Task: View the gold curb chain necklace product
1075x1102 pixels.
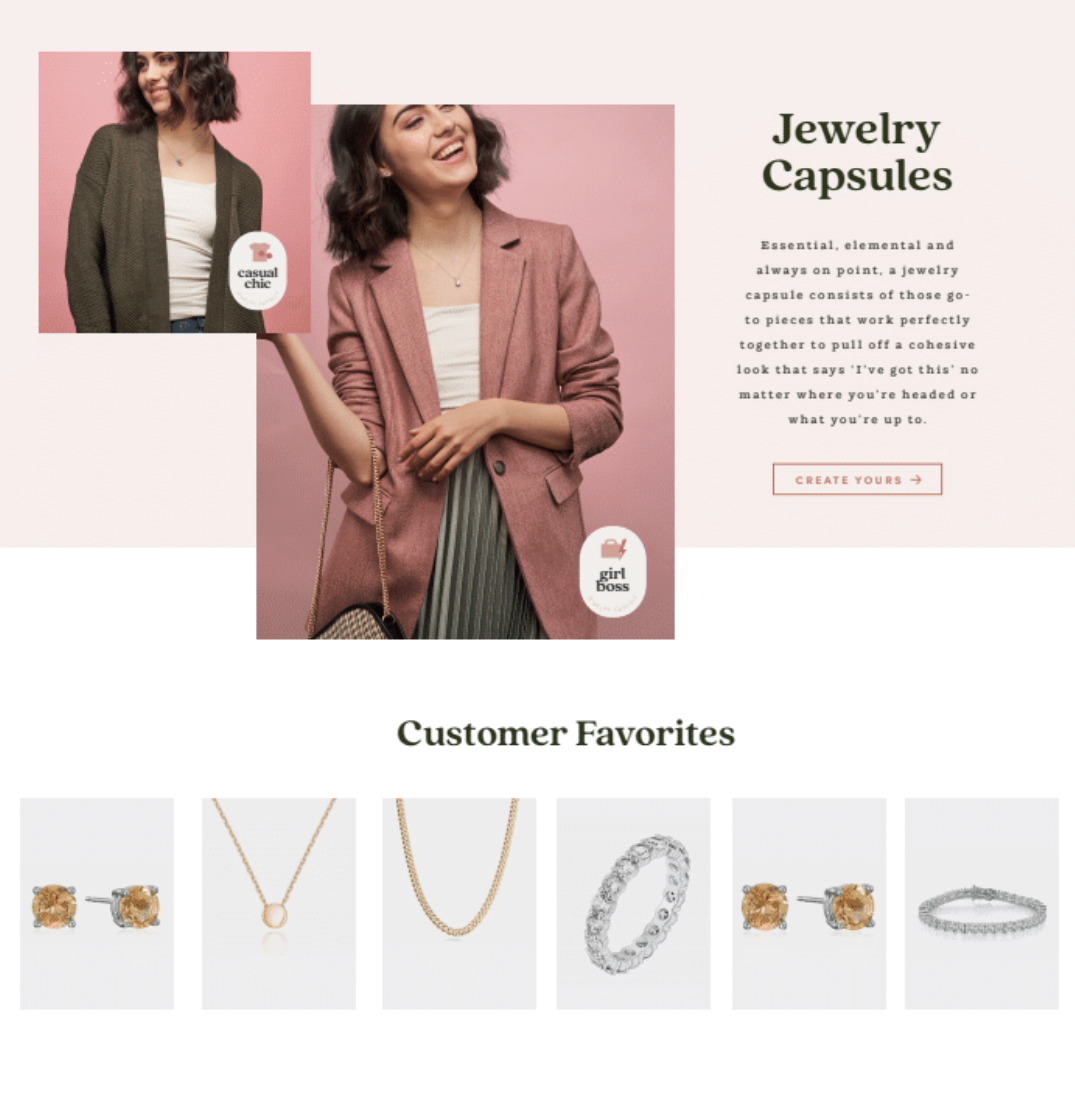Action: [x=459, y=903]
